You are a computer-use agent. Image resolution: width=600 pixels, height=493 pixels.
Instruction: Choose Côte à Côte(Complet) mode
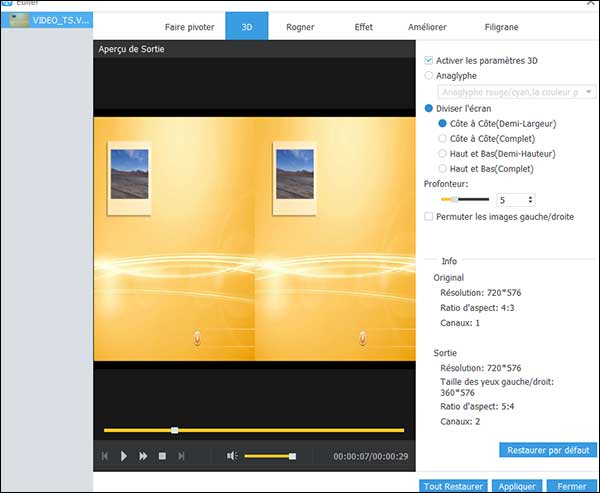(443, 139)
